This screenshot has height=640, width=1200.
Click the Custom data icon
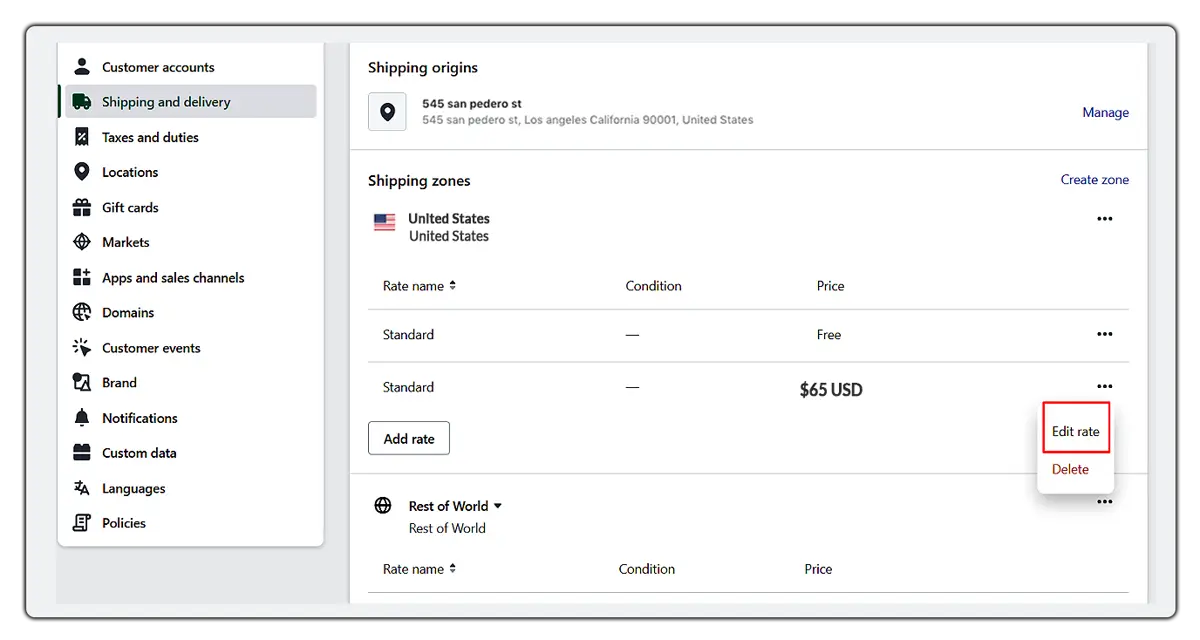(x=82, y=453)
